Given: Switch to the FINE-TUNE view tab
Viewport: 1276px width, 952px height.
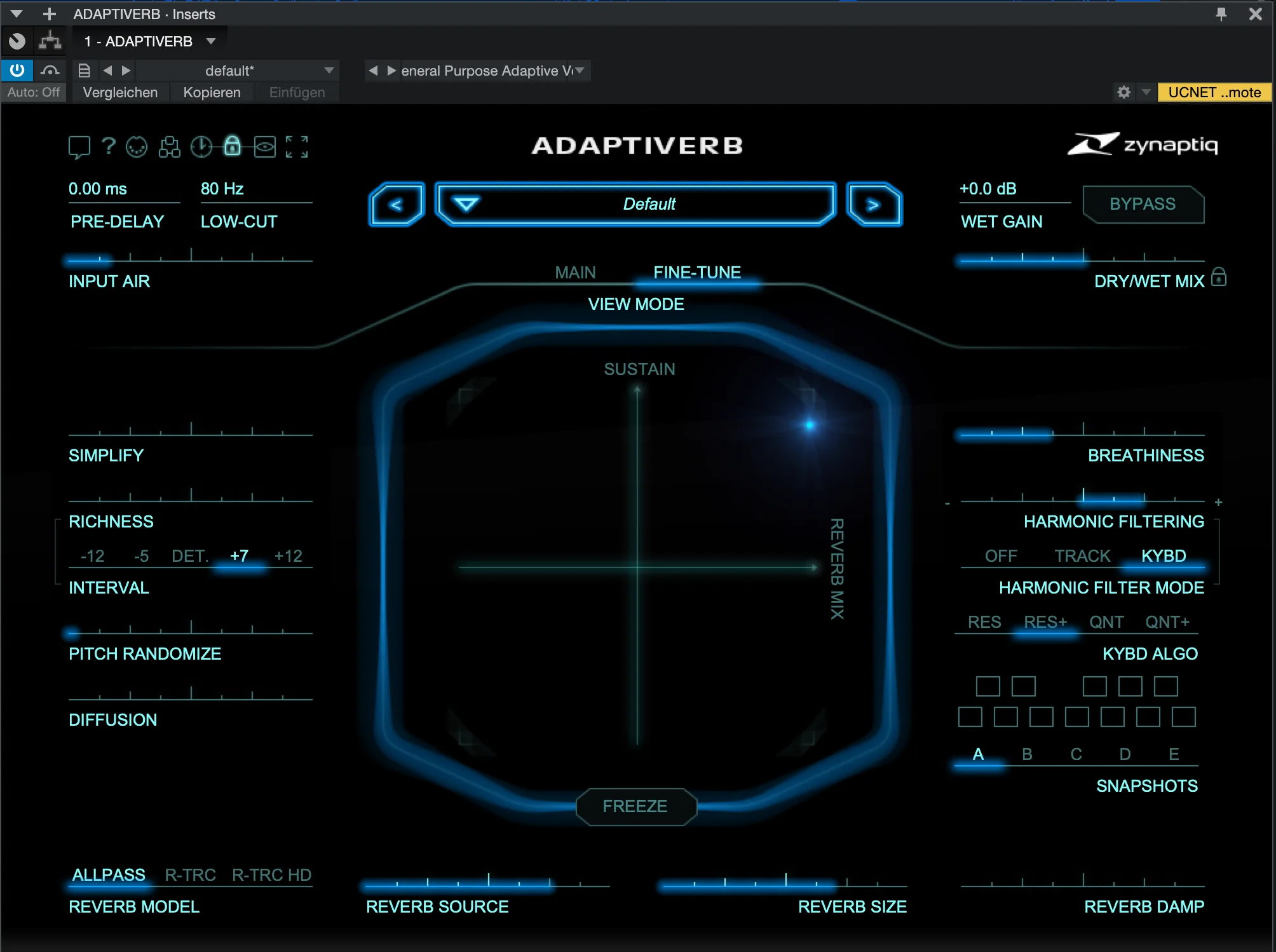Looking at the screenshot, I should click(x=697, y=273).
